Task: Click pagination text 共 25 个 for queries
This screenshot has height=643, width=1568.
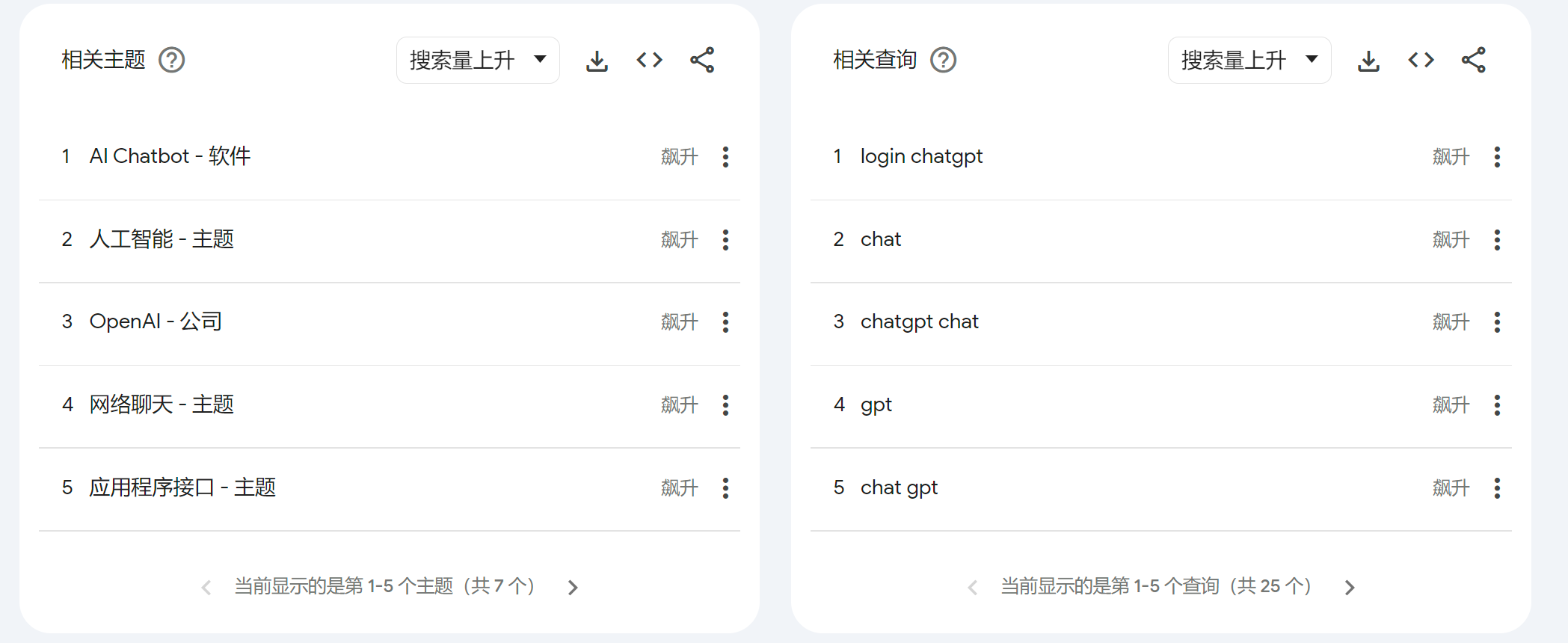Action: tap(1270, 586)
